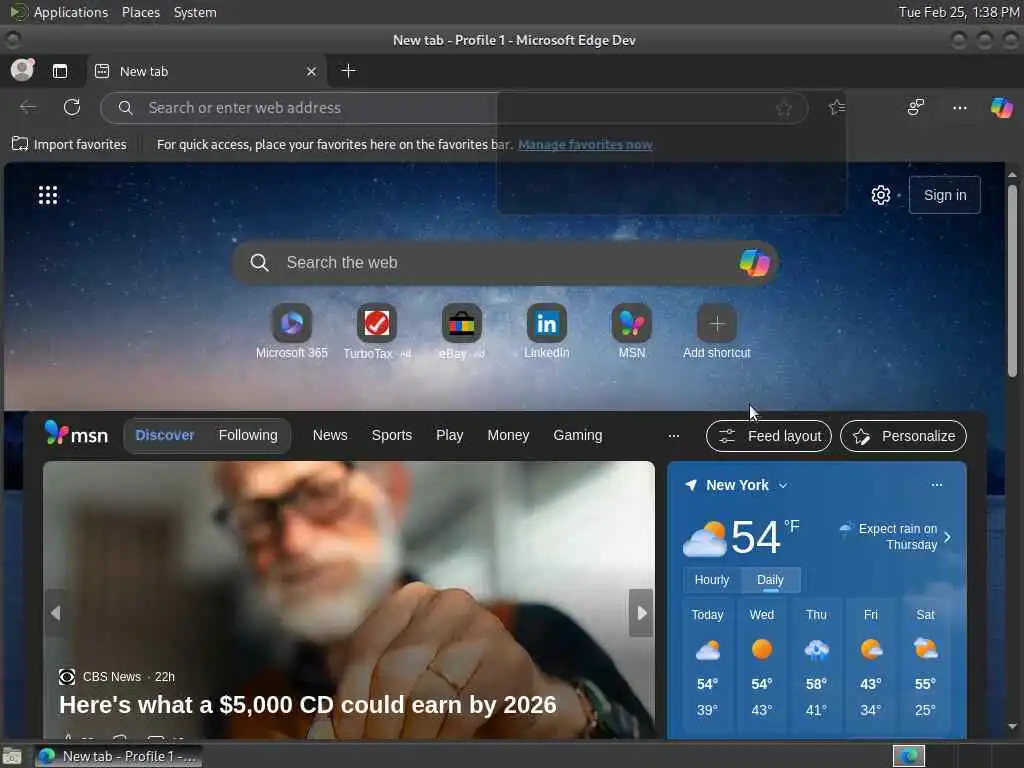Switch weather to Daily view
The width and height of the screenshot is (1024, 768).
click(x=770, y=580)
